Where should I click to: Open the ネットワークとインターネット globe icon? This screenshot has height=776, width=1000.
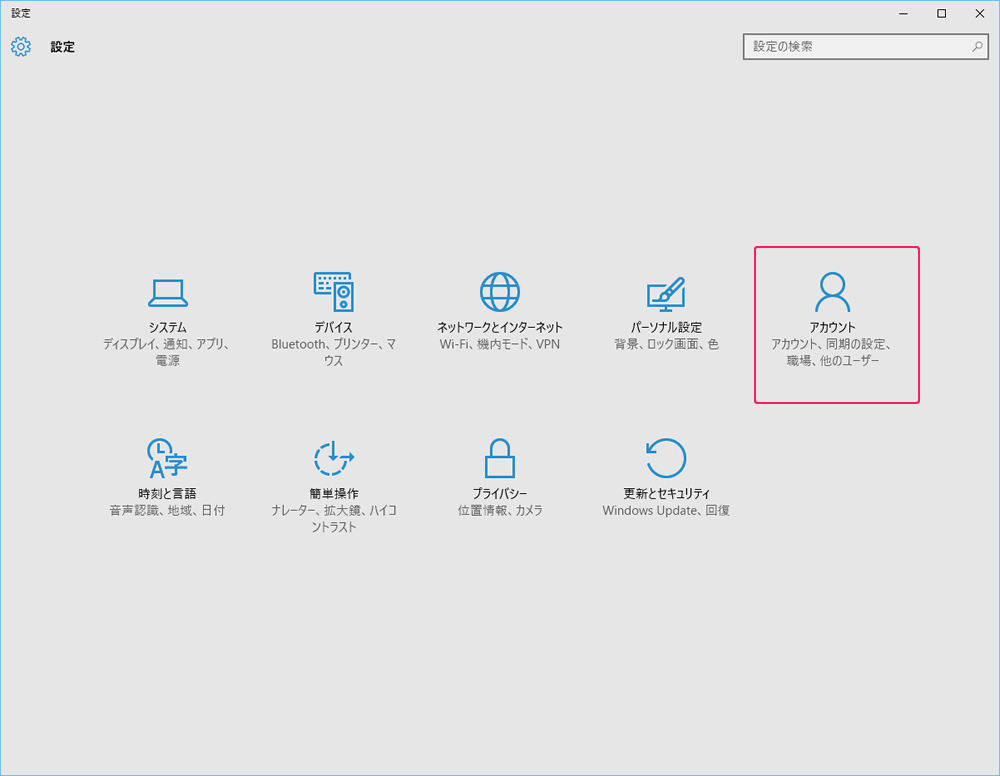click(499, 292)
